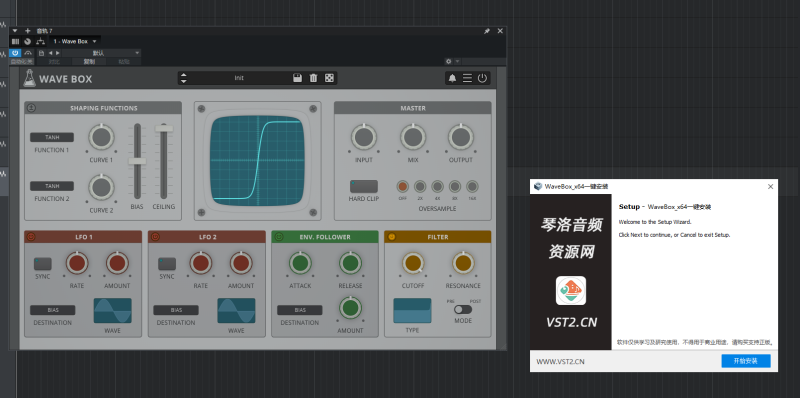Click the gear settings icon in host bar
Screen dimensions: 800x398
coord(448,61)
